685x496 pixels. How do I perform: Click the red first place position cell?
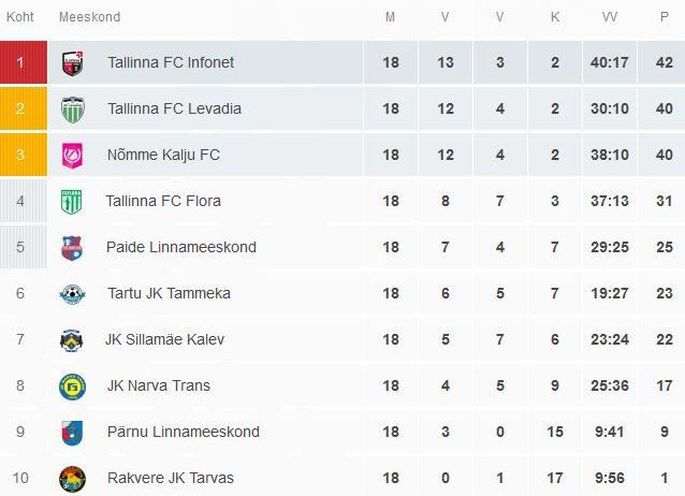tap(24, 62)
